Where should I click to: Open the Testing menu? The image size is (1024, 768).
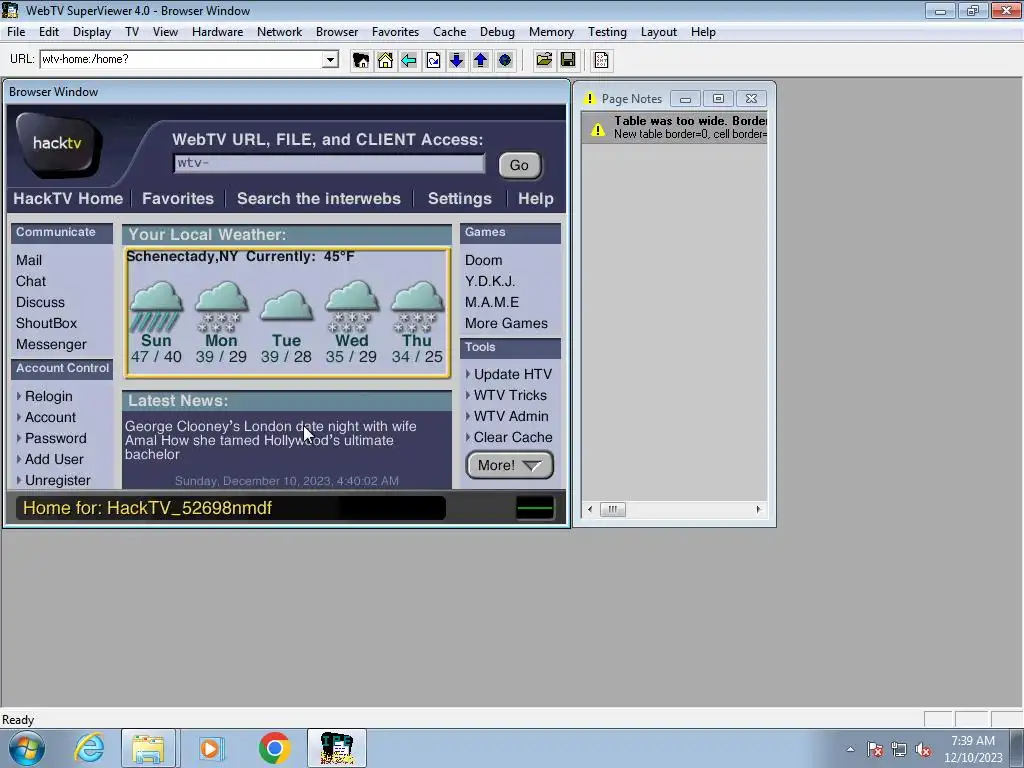[607, 32]
